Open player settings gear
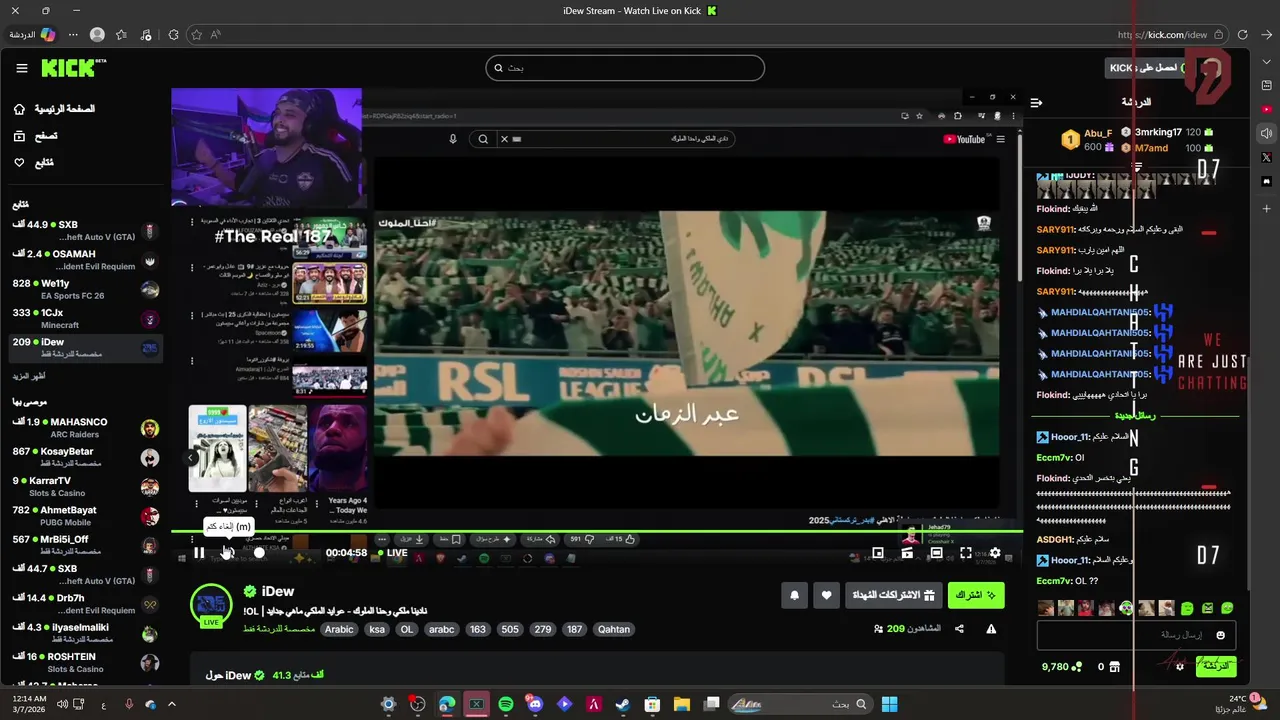The width and height of the screenshot is (1280, 720). pos(994,553)
